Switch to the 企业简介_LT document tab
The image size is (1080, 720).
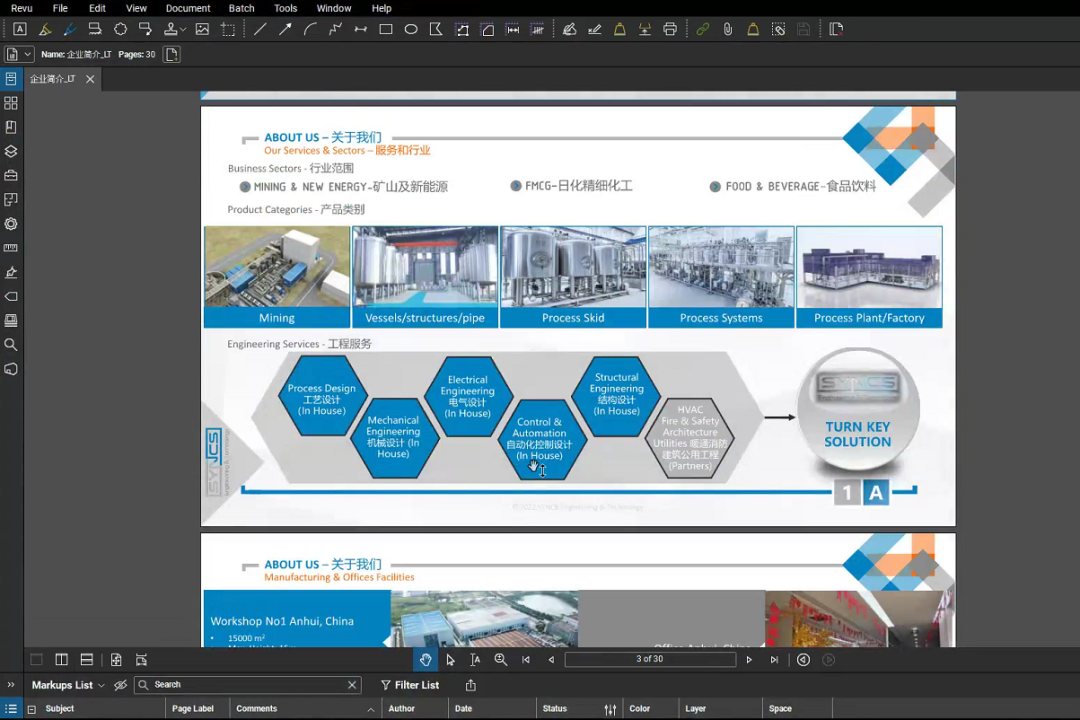(52, 79)
